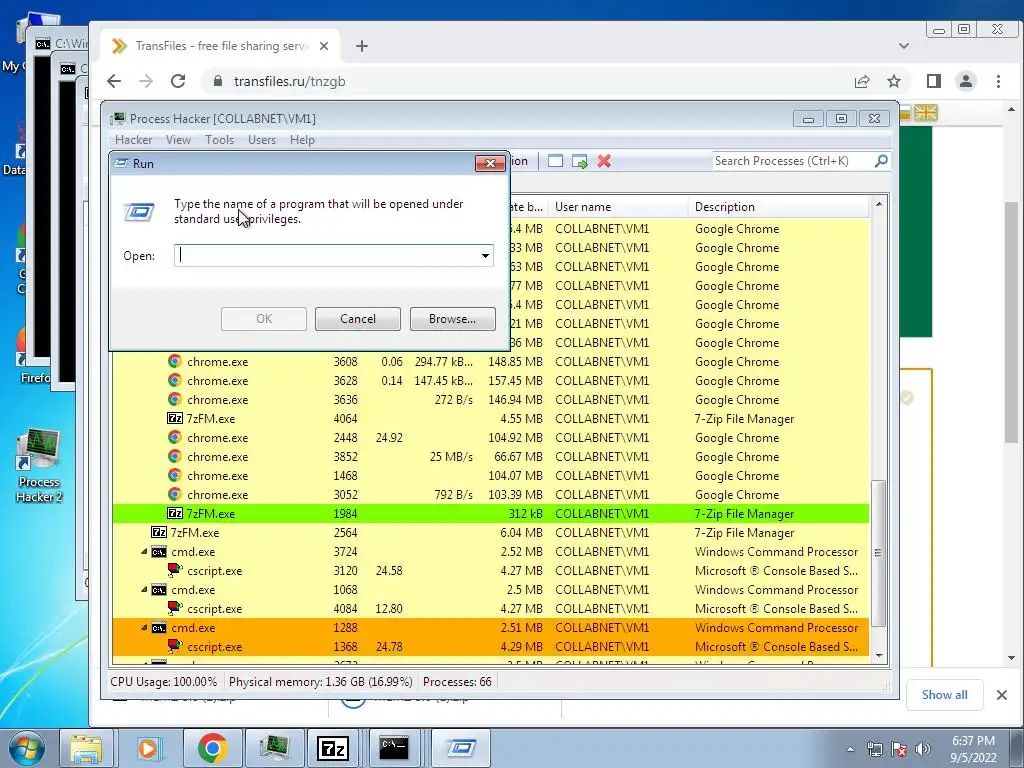
Task: Click the search magnifier icon in Process Hacker
Action: (x=881, y=161)
